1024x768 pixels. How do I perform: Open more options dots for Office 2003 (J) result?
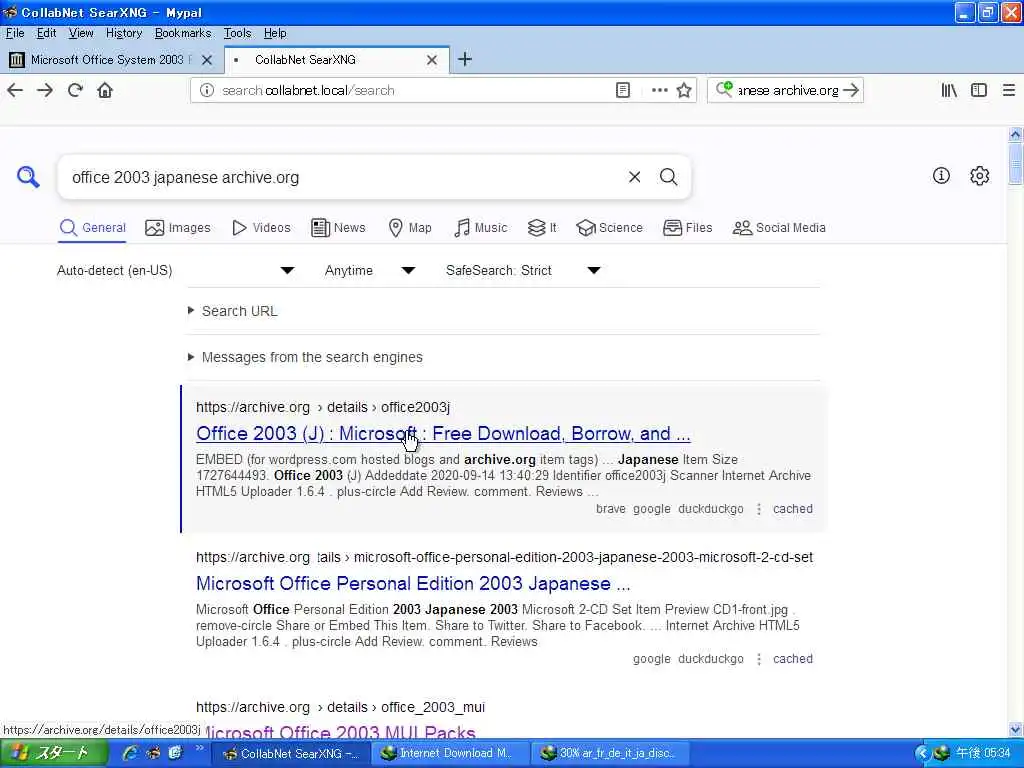pos(758,509)
